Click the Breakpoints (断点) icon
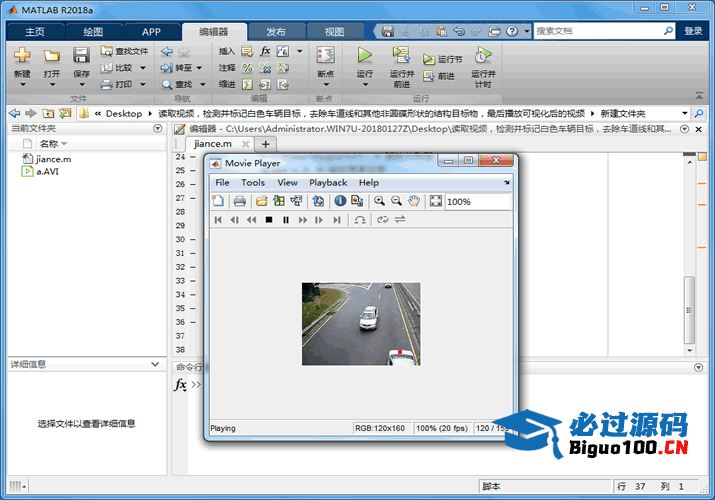715x500 pixels. tap(325, 55)
